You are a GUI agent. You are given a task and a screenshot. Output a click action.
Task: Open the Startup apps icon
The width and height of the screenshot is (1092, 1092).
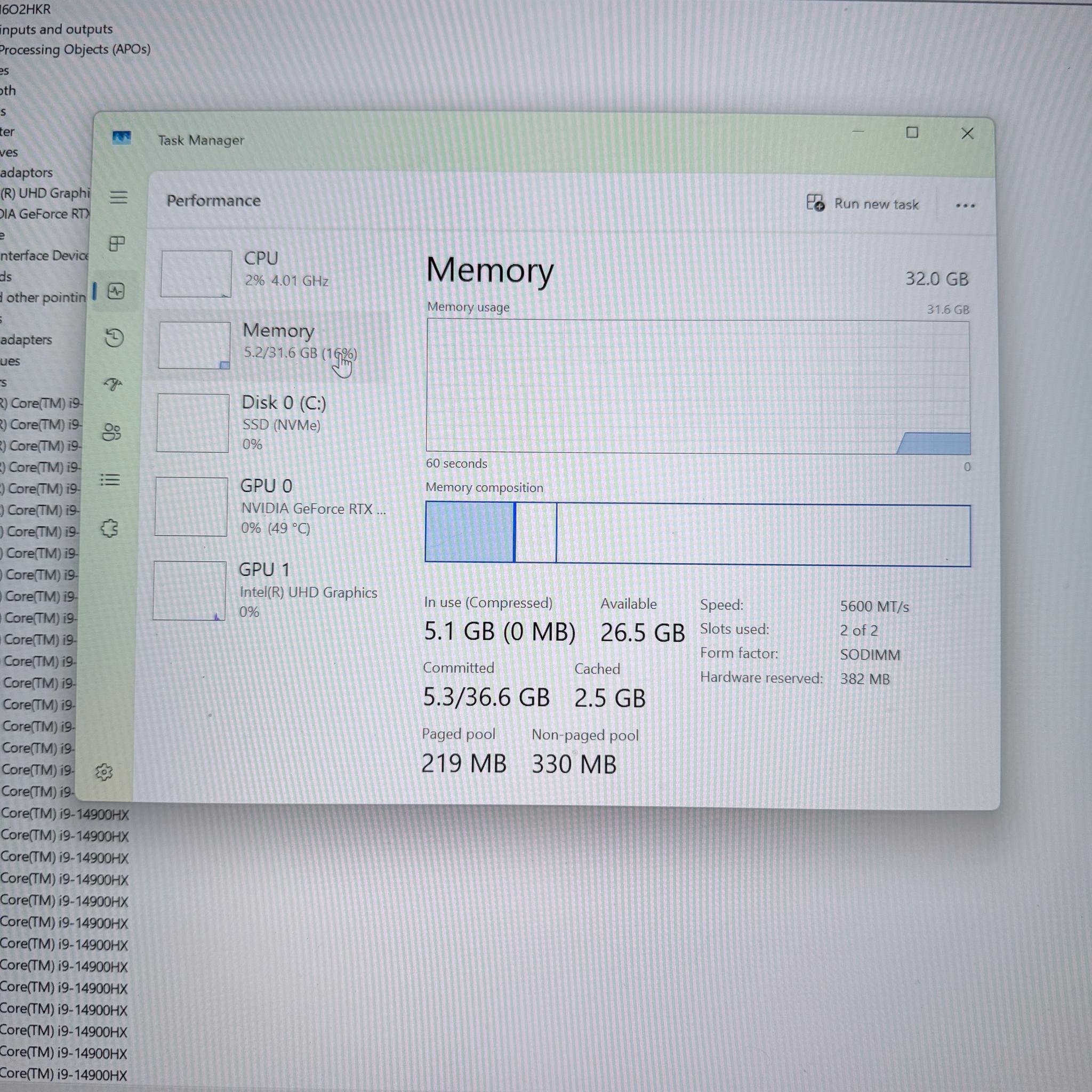point(113,384)
